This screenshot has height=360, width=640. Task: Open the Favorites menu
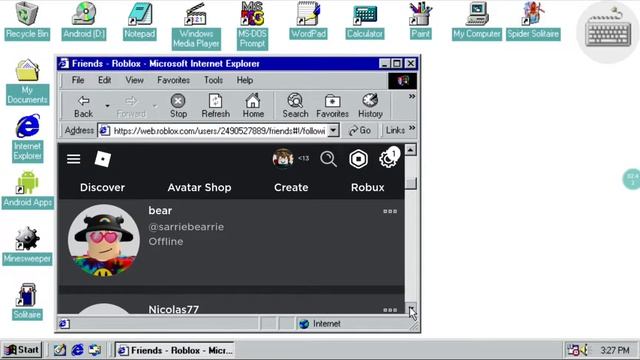(x=173, y=80)
